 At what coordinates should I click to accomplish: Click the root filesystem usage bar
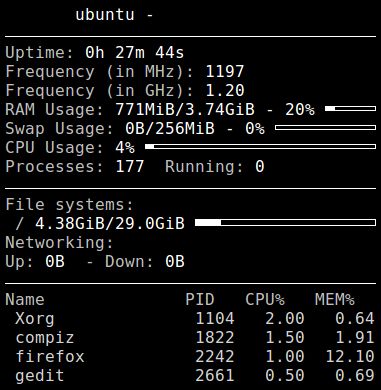[x=285, y=223]
